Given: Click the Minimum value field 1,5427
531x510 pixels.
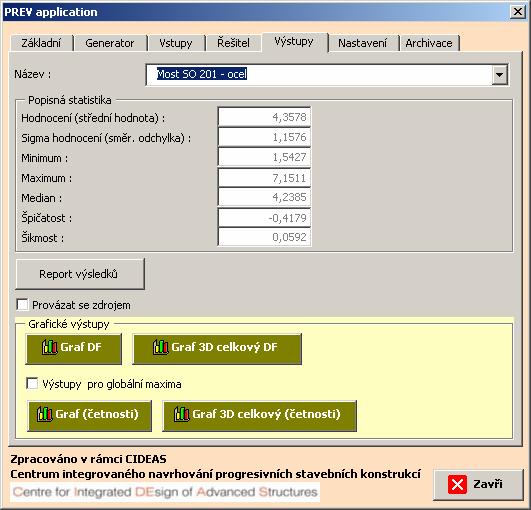Looking at the screenshot, I should click(264, 157).
